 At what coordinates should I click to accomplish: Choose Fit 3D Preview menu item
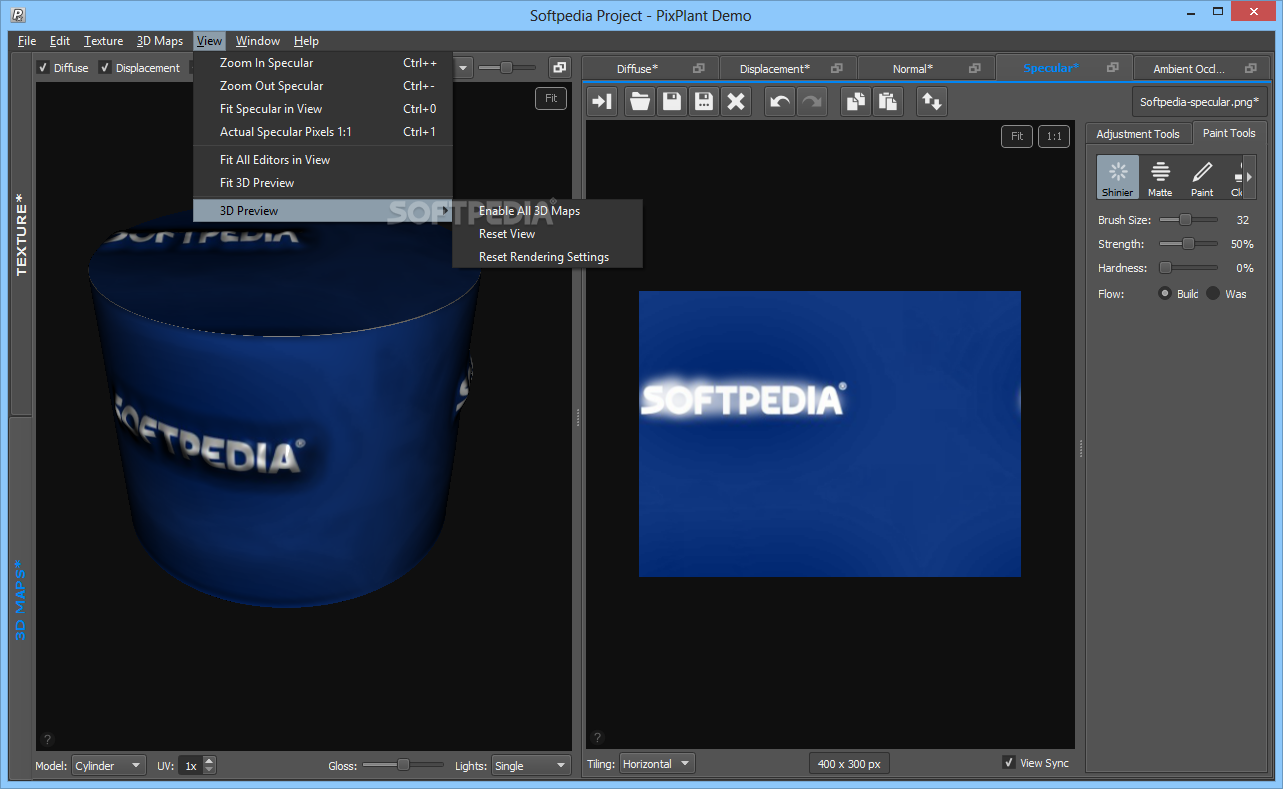click(323, 183)
